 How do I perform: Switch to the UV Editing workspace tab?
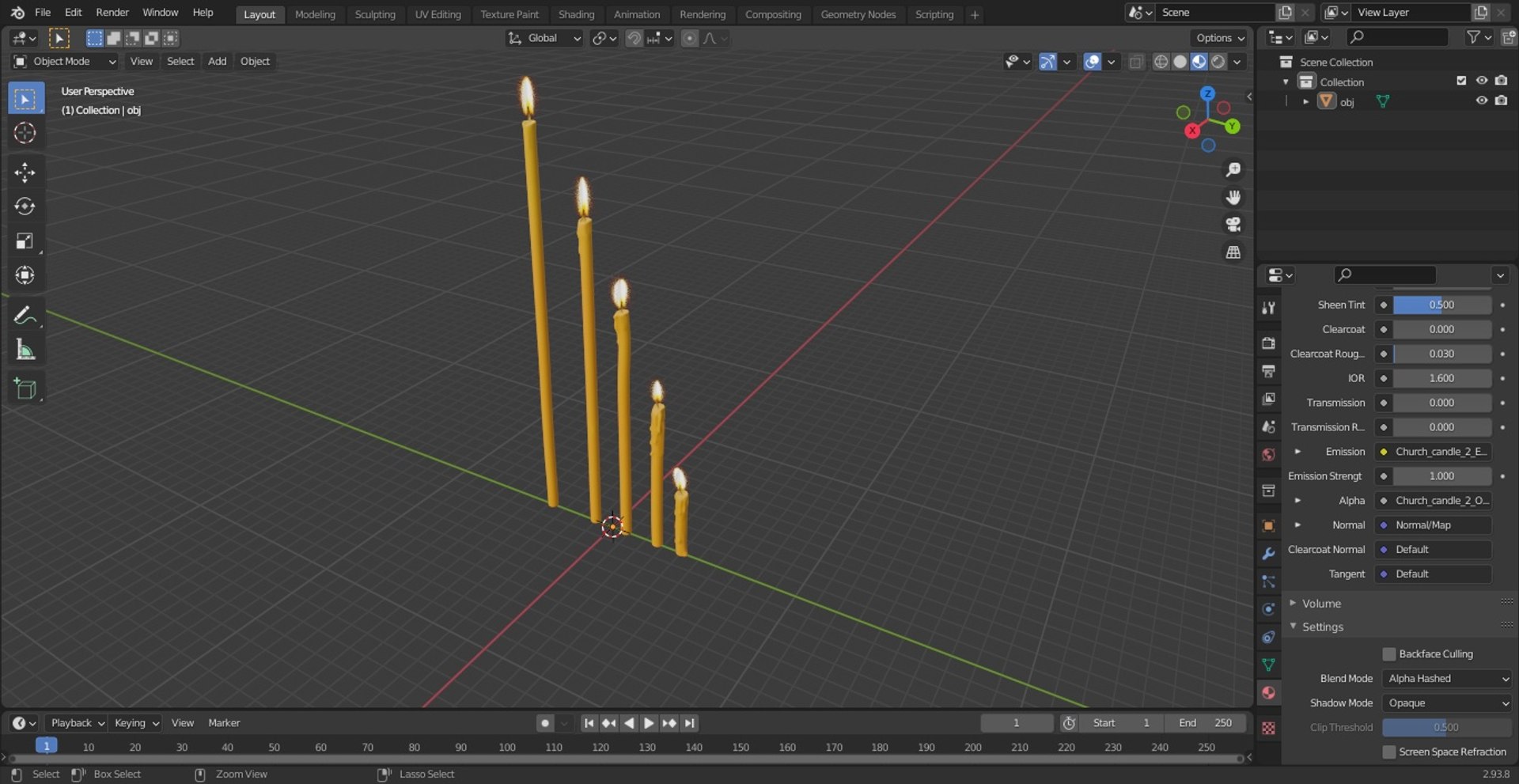point(438,14)
